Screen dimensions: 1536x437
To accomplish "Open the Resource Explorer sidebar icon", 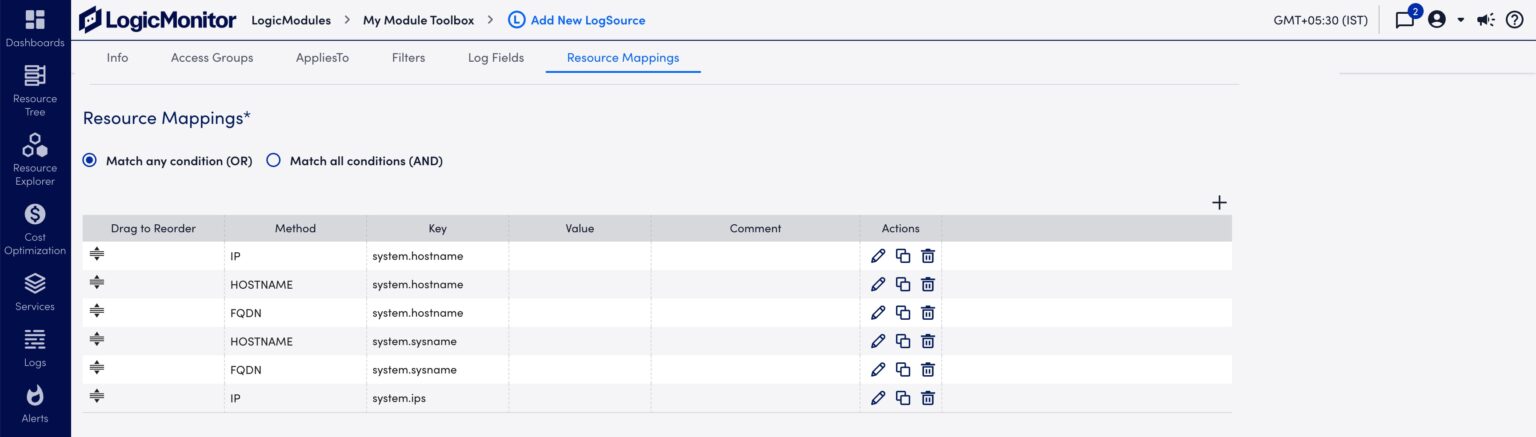I will (35, 159).
